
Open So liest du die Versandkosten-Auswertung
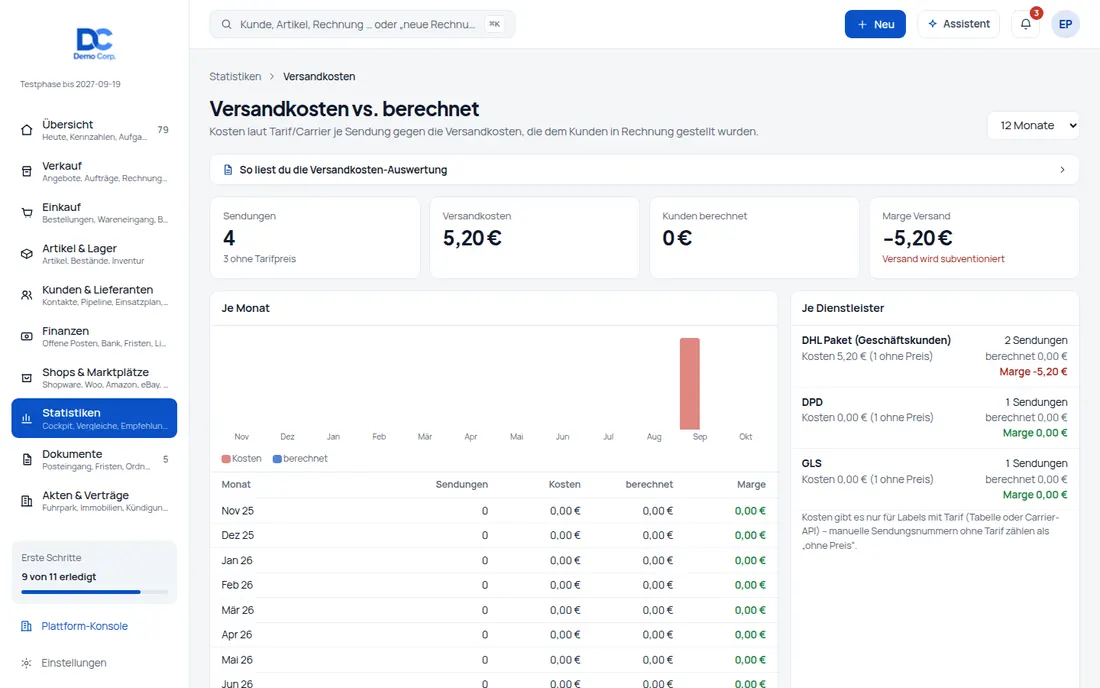tap(644, 170)
